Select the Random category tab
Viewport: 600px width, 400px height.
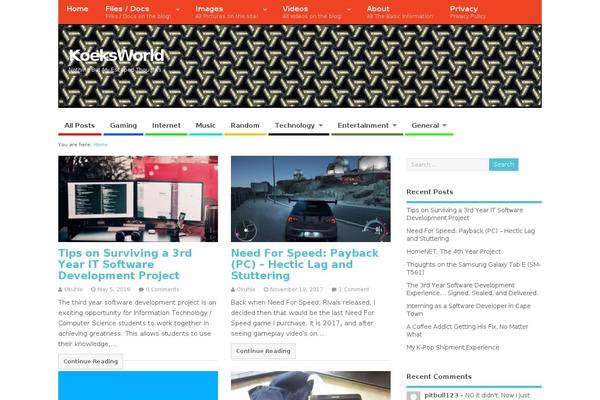coord(245,126)
